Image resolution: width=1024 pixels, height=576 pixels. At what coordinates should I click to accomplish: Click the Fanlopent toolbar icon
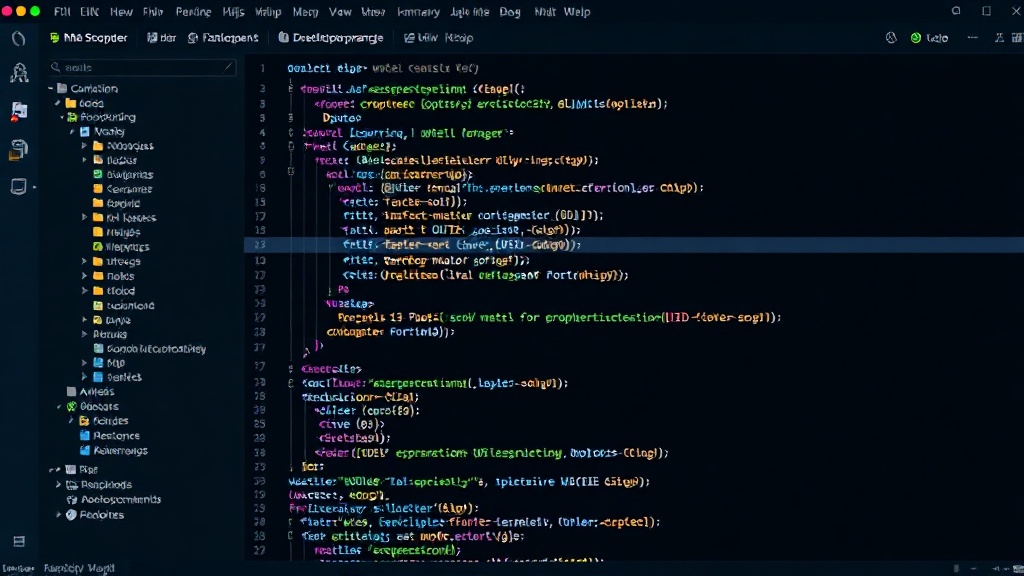click(x=193, y=38)
